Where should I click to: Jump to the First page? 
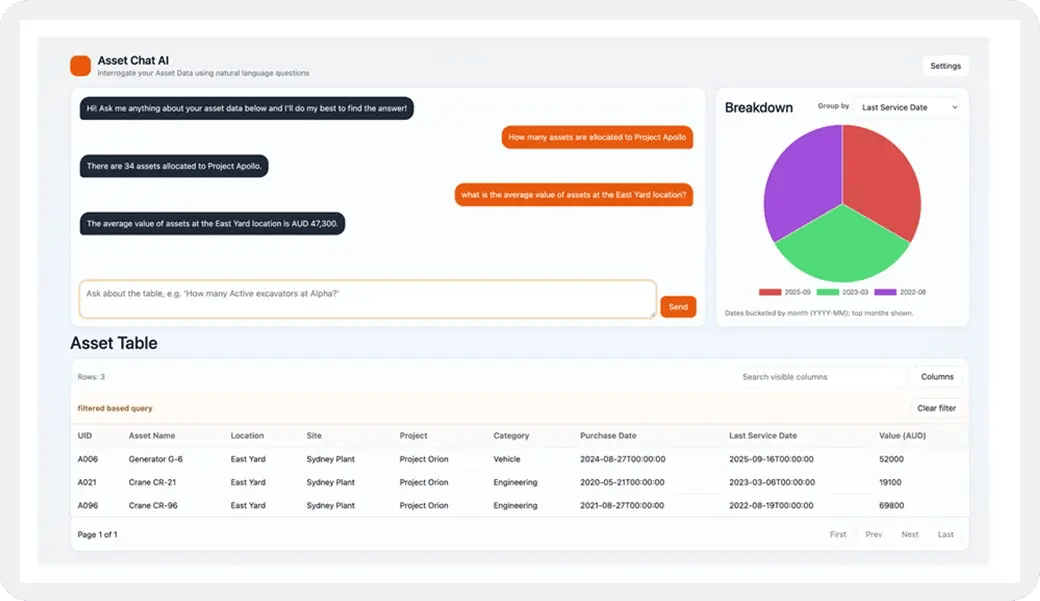(838, 534)
